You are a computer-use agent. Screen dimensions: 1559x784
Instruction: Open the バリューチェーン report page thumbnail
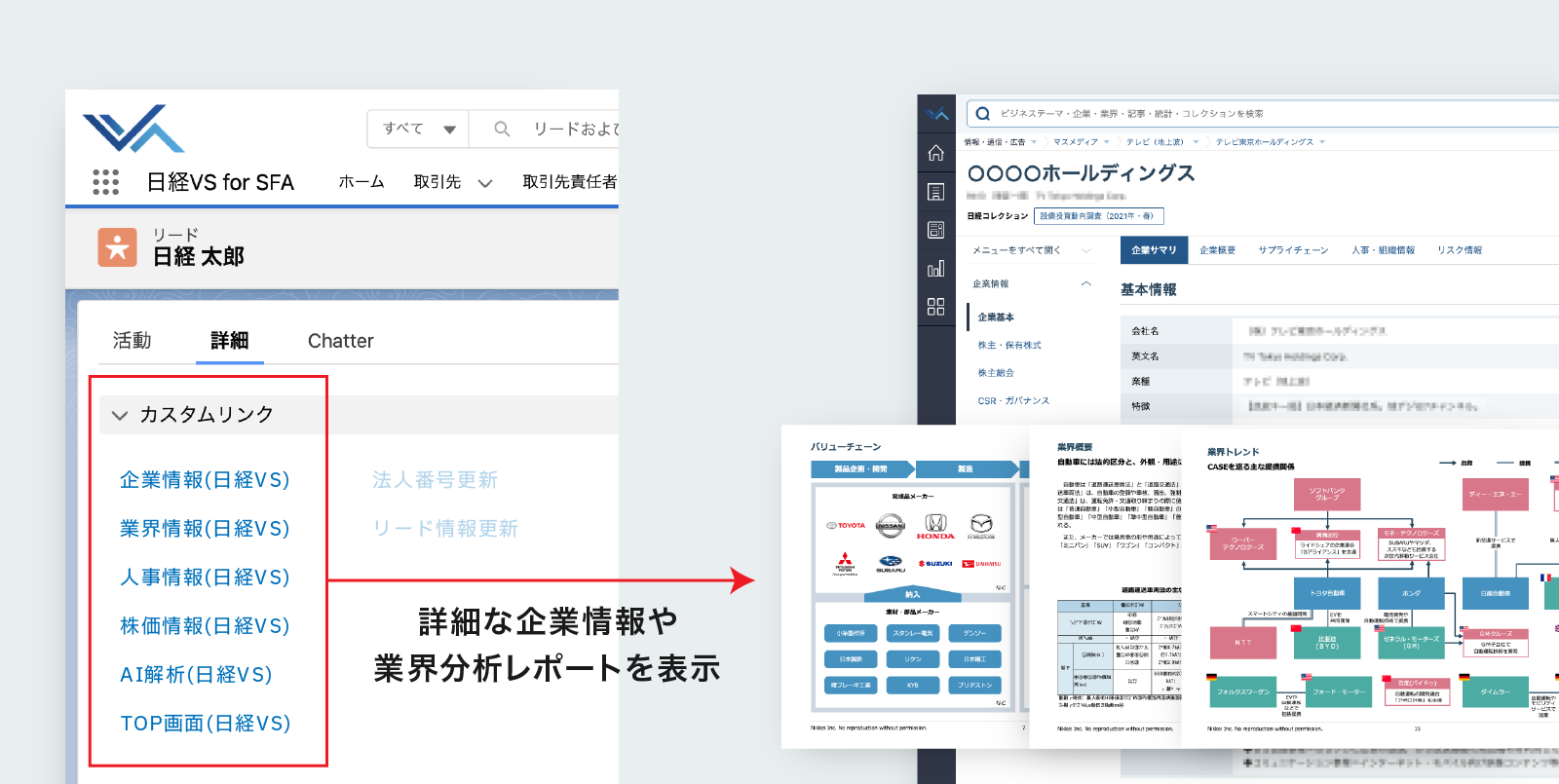(x=906, y=586)
